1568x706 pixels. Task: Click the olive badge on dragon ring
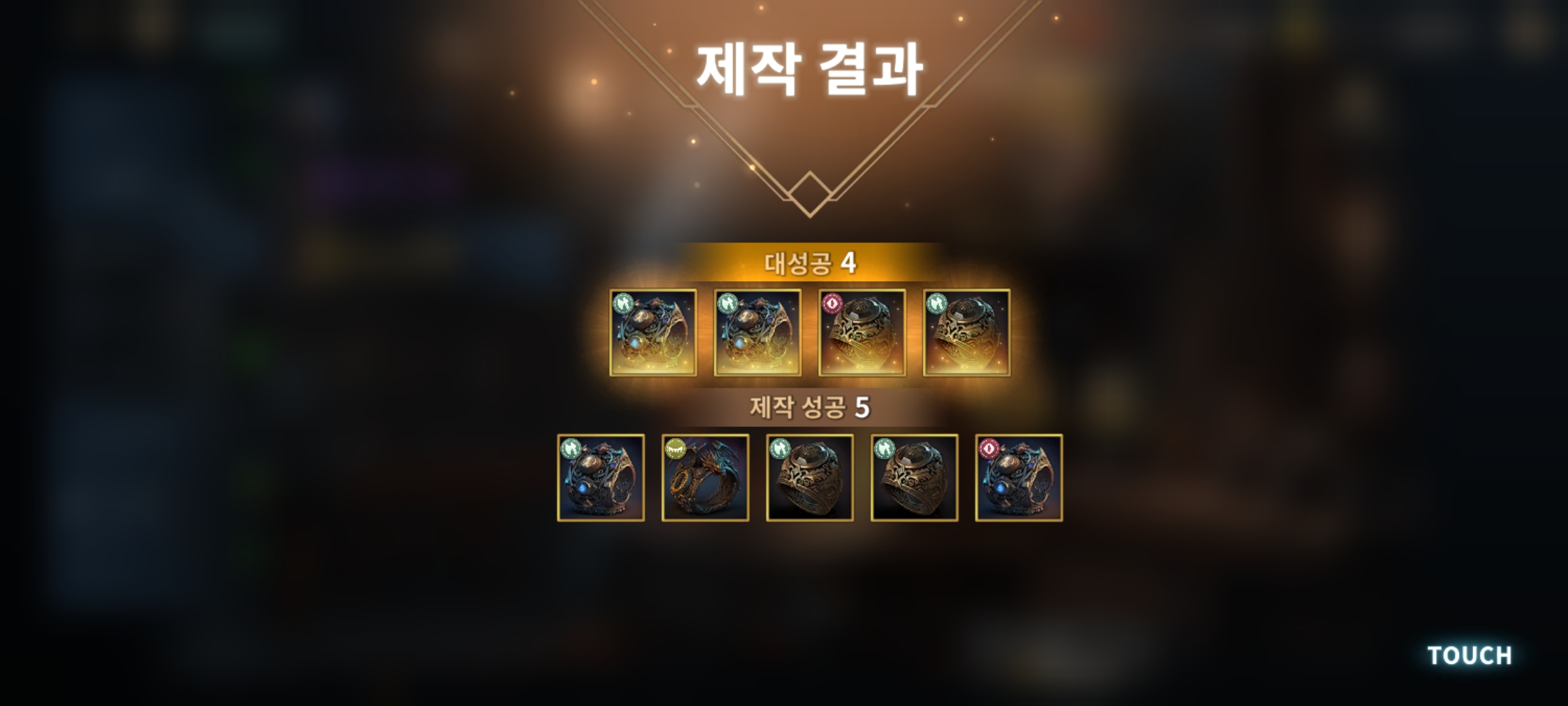[675, 448]
